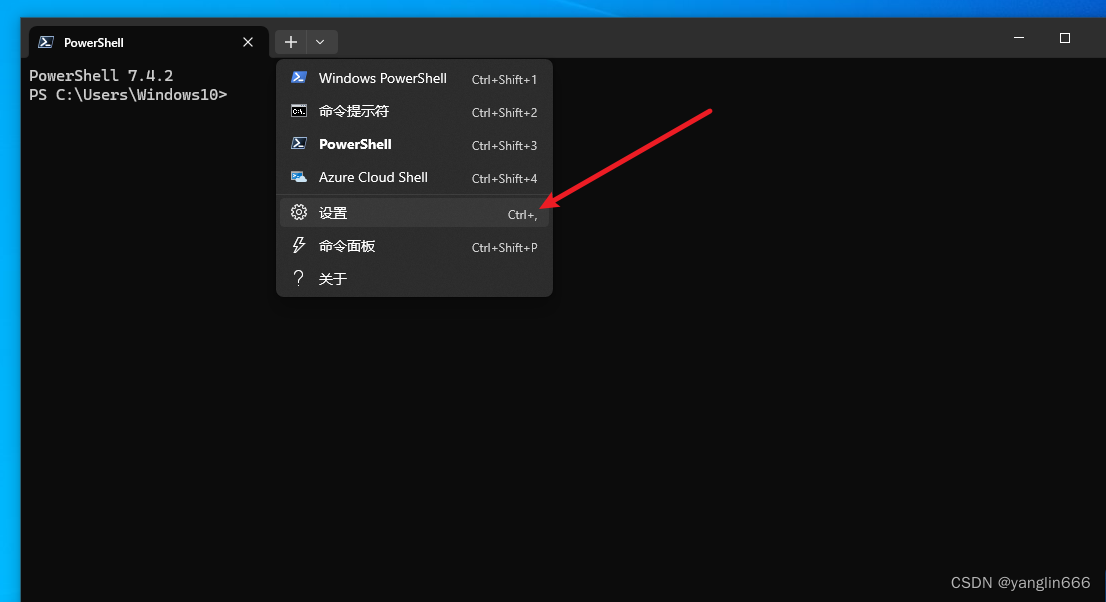Viewport: 1106px width, 602px height.
Task: Collapse the new tab dropdown chevron
Action: point(320,42)
